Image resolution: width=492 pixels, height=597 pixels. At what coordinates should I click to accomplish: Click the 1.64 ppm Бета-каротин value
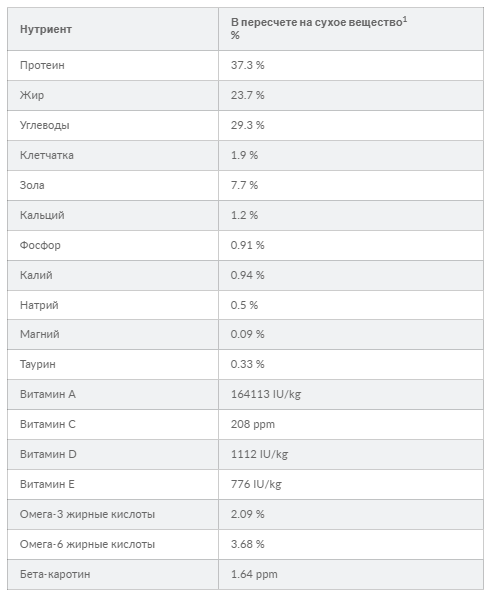[254, 574]
